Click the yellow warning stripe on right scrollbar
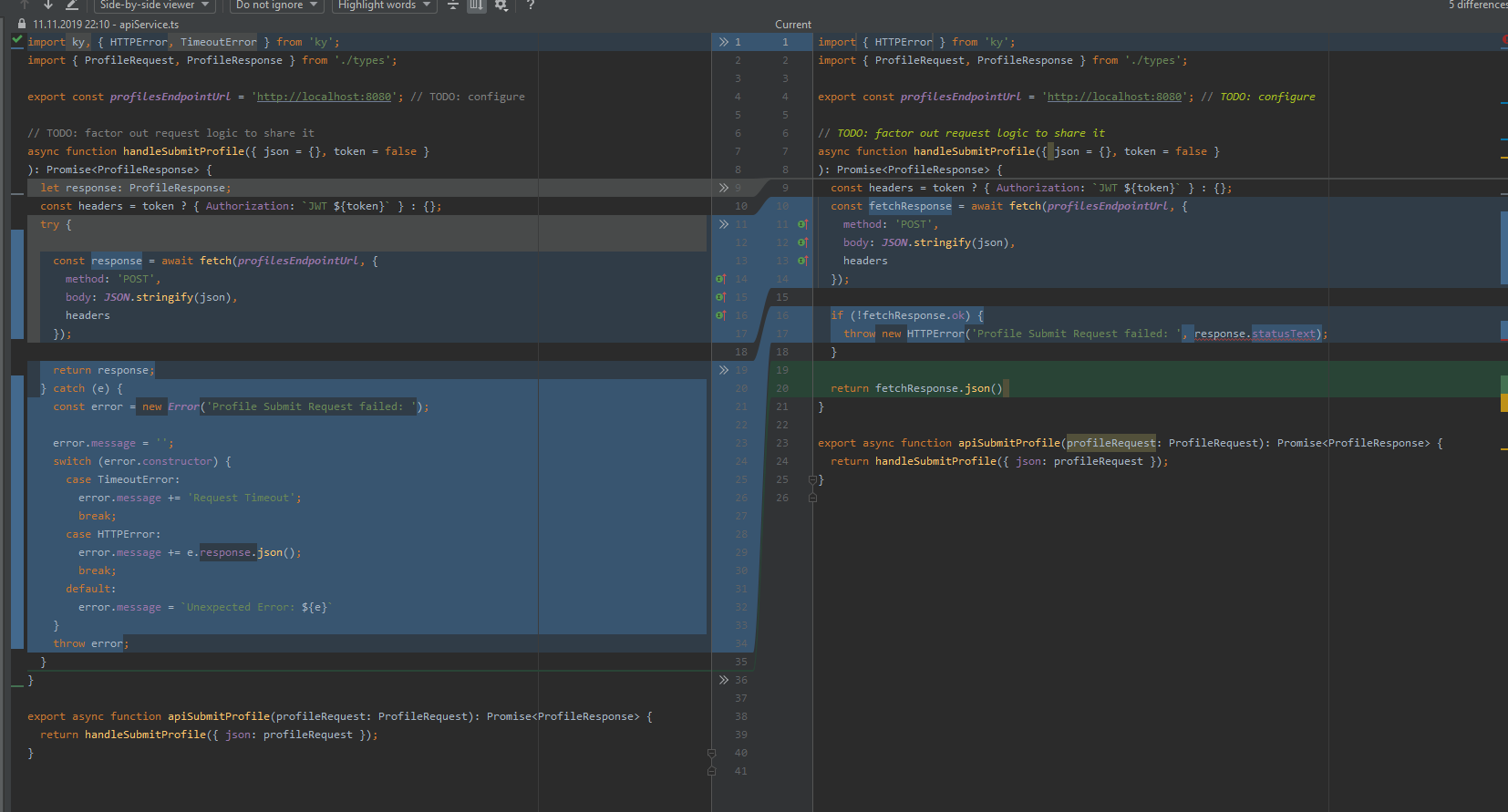This screenshot has height=812, width=1508. tap(1503, 404)
